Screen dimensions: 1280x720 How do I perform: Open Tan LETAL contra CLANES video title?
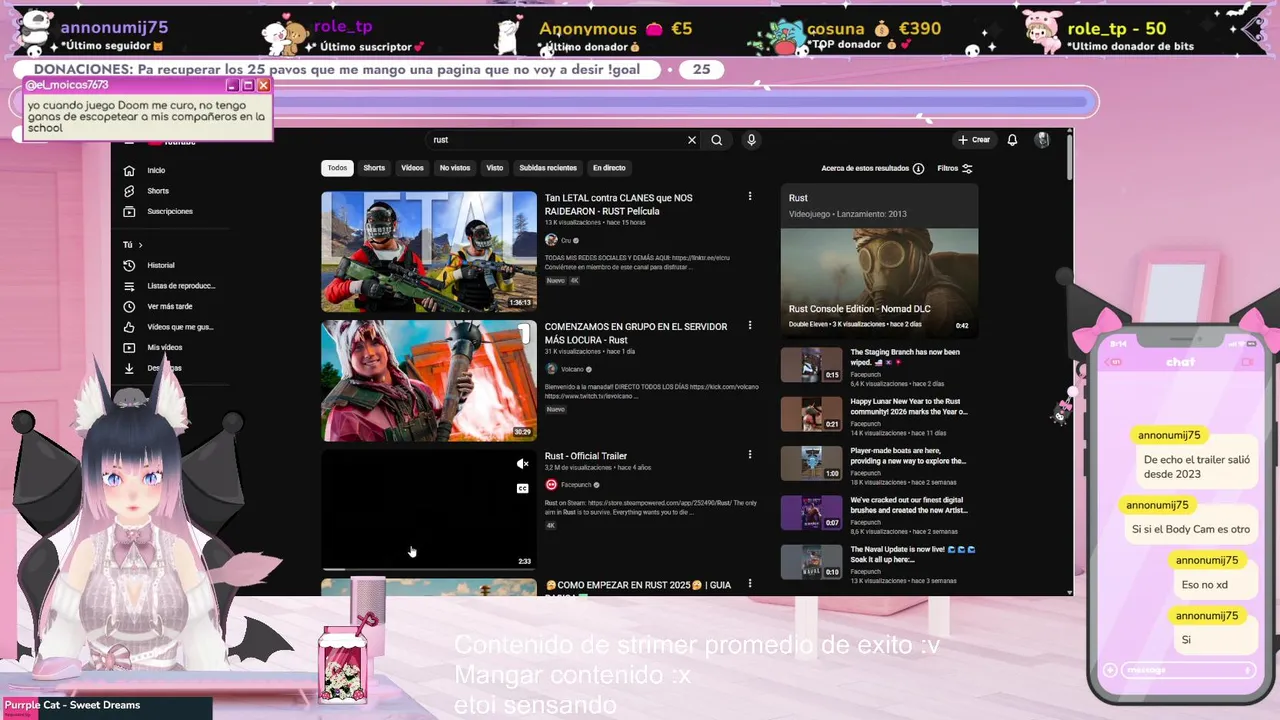click(x=618, y=204)
